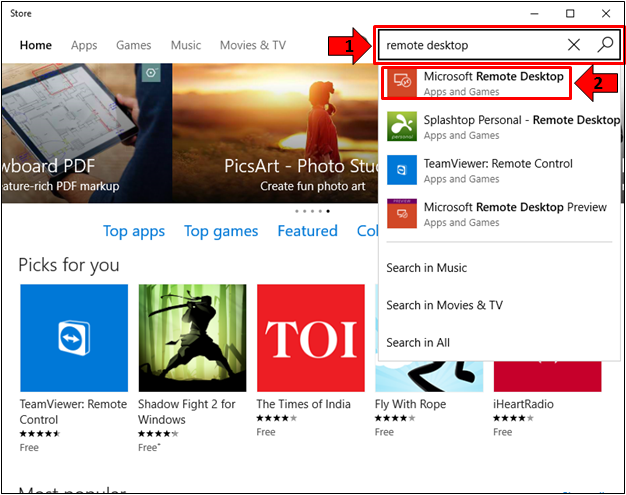
Task: Clear the search box text with X
Action: 574,45
